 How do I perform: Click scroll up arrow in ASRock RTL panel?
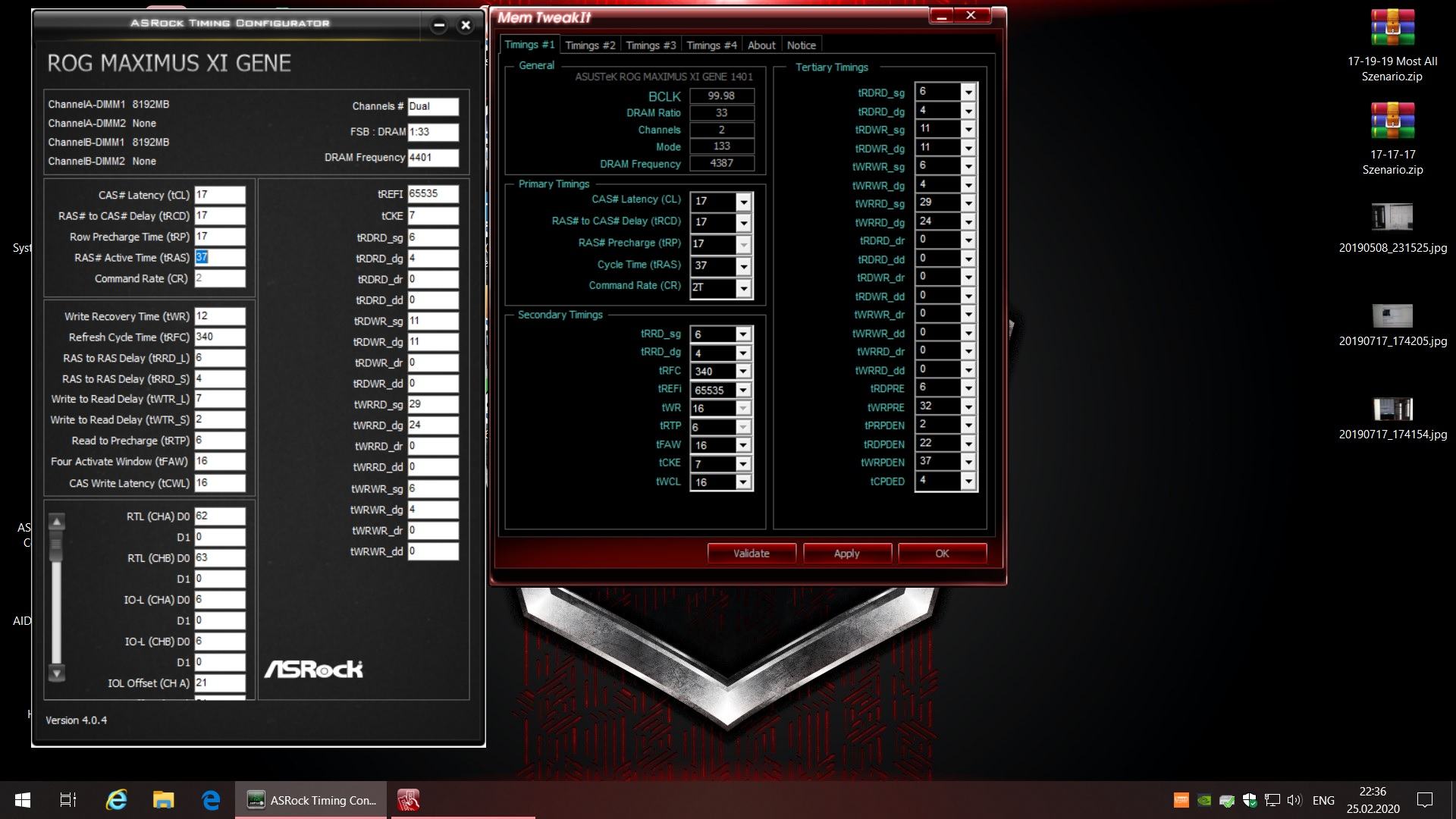tap(56, 522)
